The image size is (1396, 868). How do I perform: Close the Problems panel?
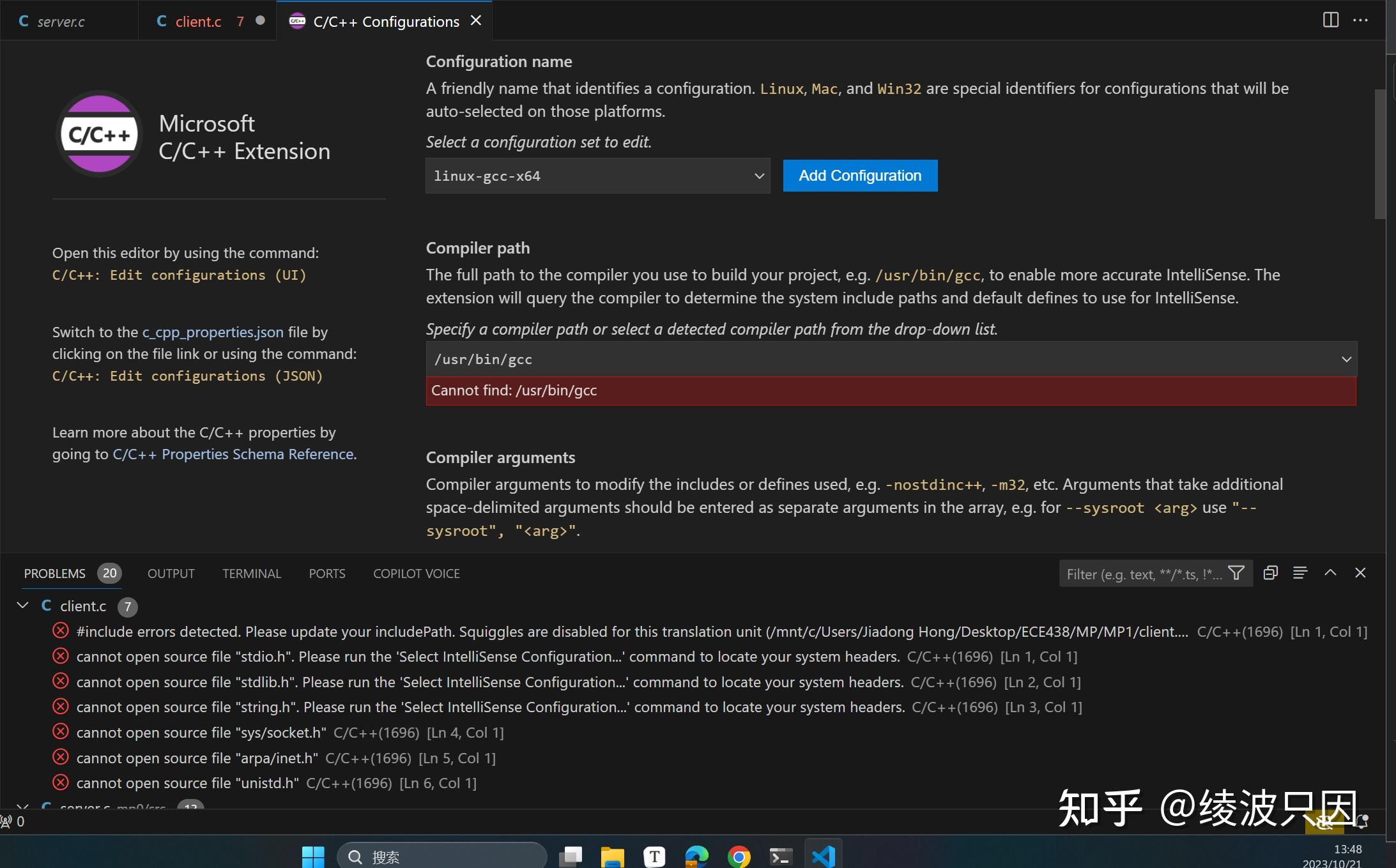click(1361, 573)
